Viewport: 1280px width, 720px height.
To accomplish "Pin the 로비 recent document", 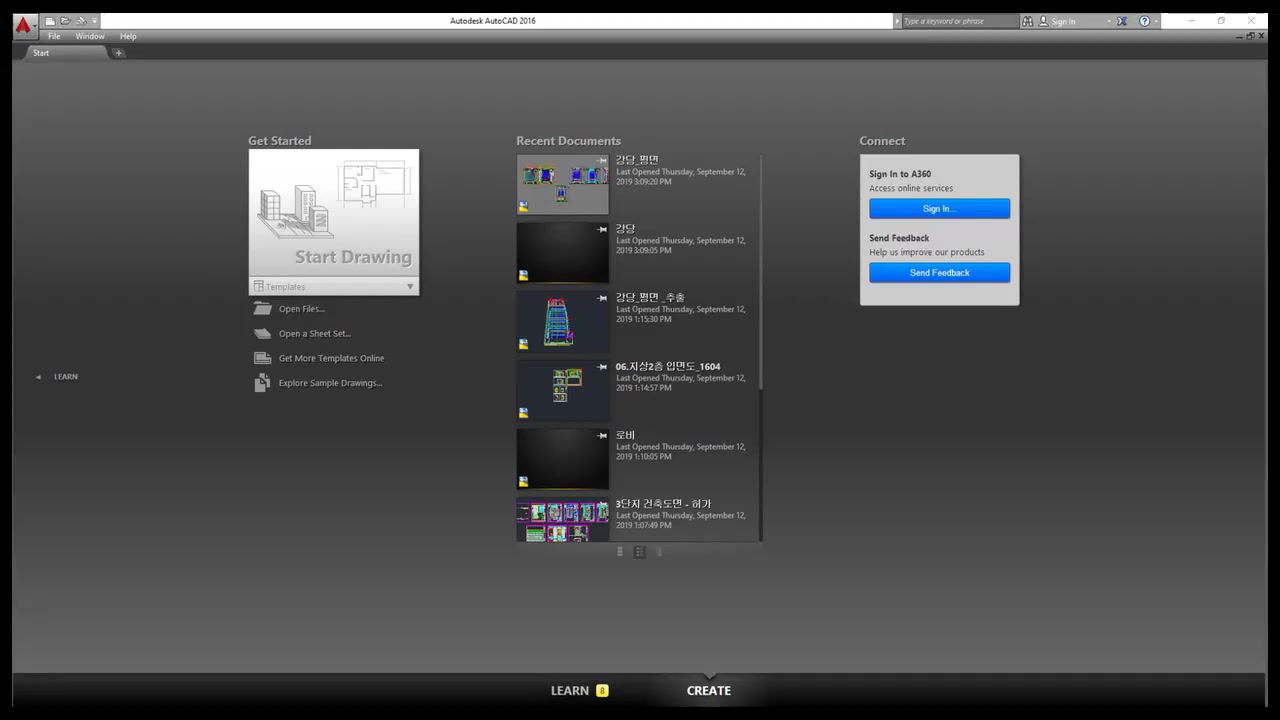I will point(602,436).
